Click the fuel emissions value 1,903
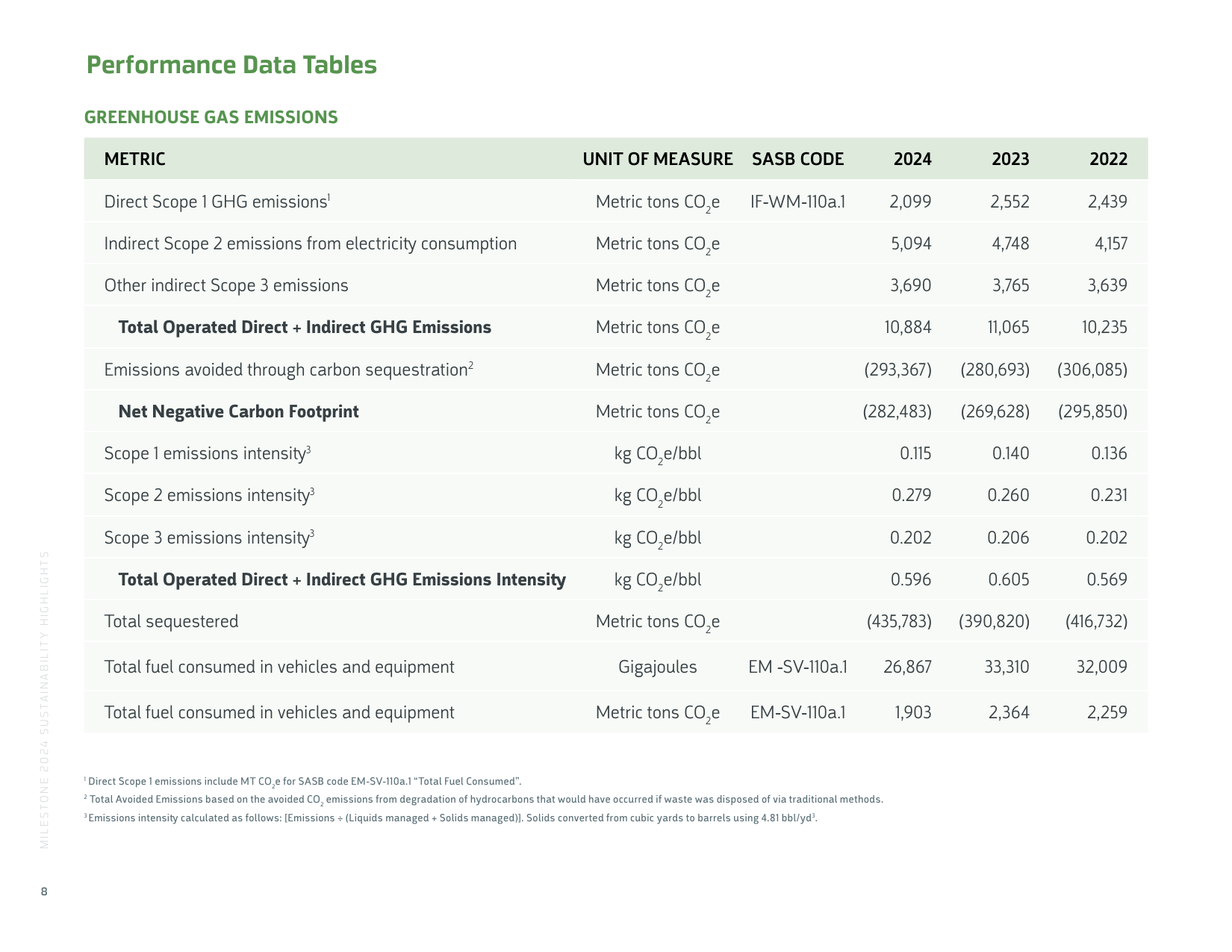The image size is (1232, 952). point(913,712)
